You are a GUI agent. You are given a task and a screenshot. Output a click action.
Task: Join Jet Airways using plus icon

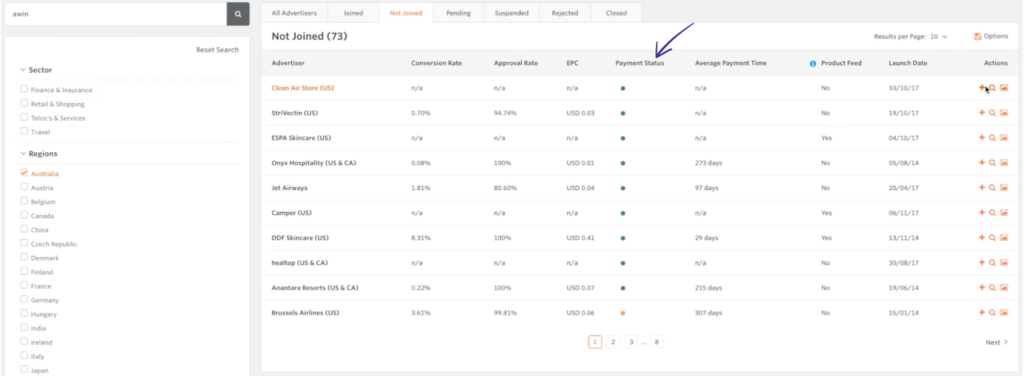tap(982, 187)
